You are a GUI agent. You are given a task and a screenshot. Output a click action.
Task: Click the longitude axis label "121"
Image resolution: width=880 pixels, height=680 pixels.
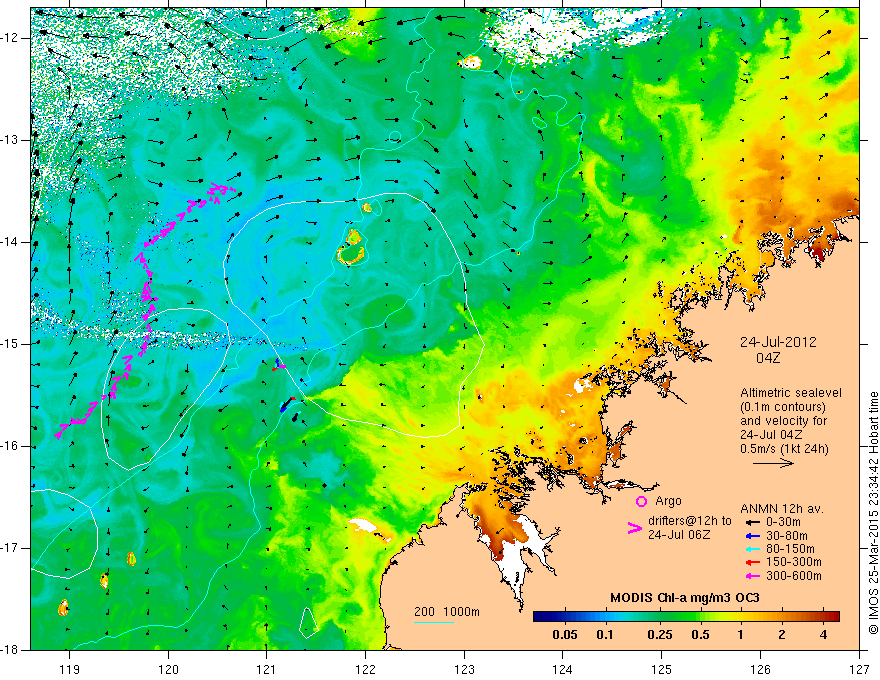point(267,669)
